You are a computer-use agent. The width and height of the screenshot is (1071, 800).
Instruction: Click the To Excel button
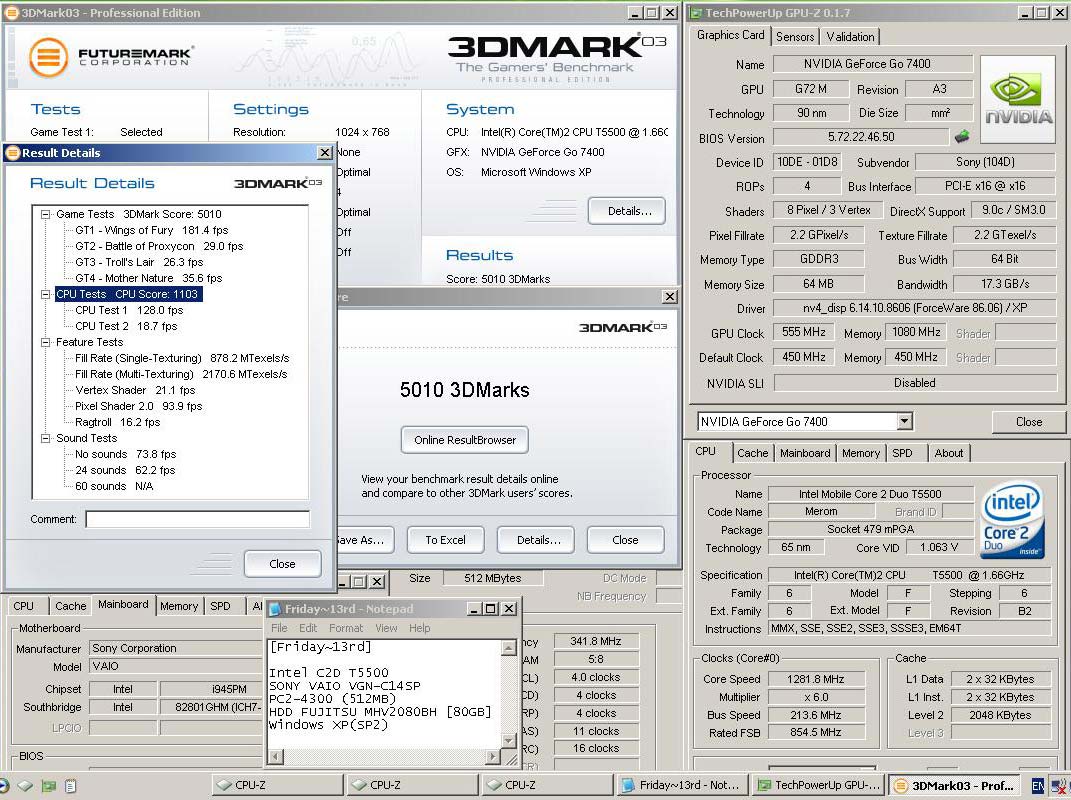pyautogui.click(x=445, y=540)
